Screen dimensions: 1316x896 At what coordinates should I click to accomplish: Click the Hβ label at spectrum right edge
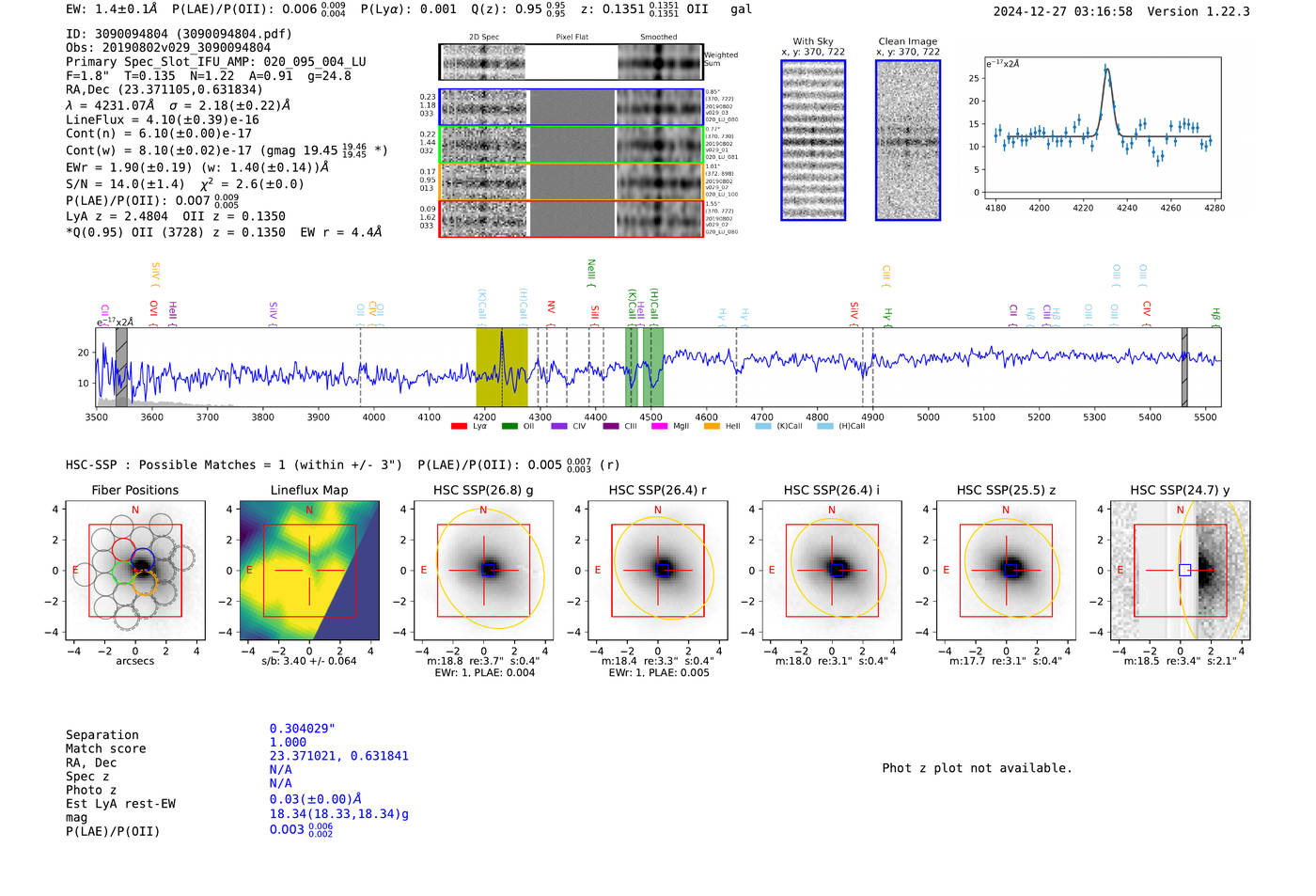(1215, 317)
